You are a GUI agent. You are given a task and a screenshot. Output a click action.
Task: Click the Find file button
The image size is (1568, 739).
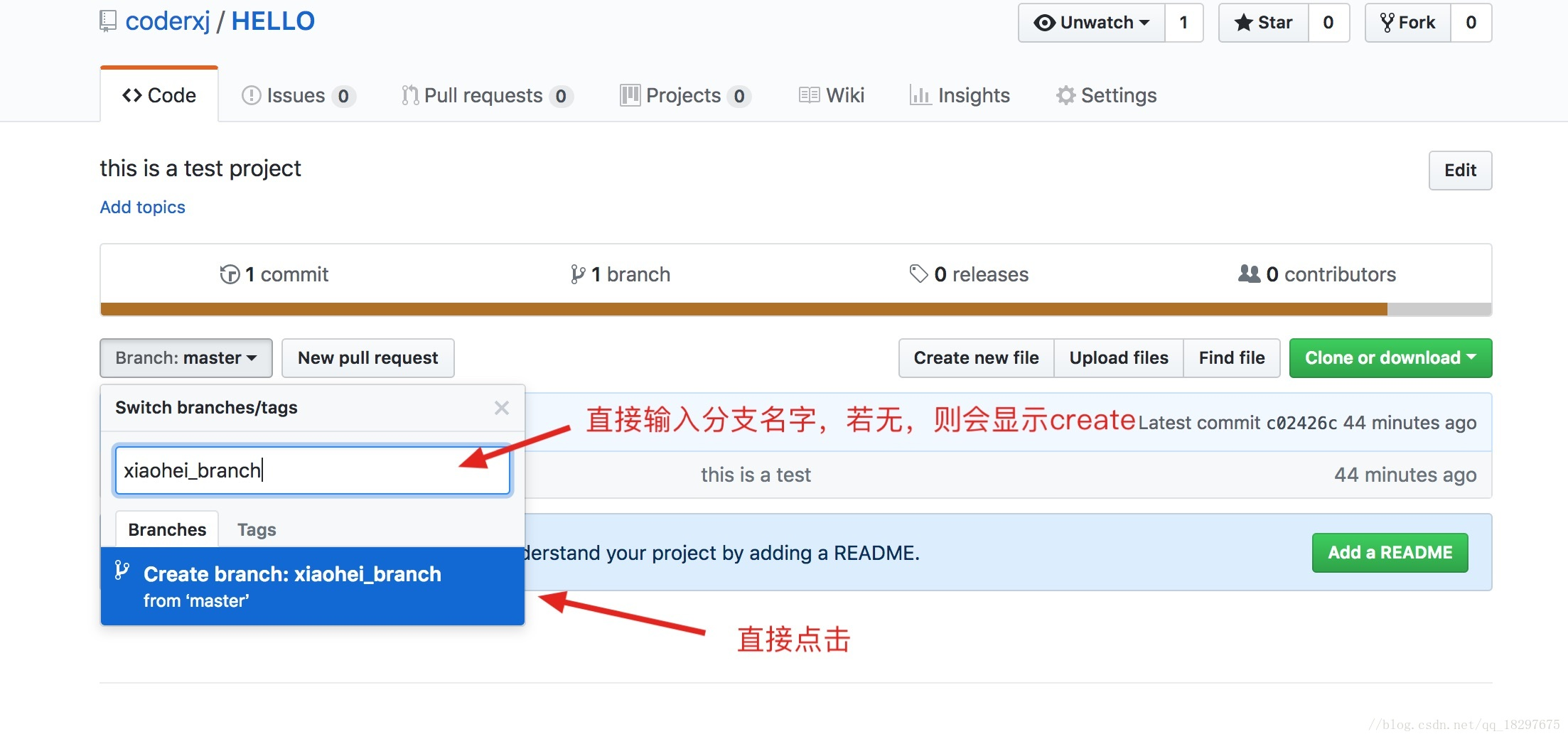pos(1232,358)
